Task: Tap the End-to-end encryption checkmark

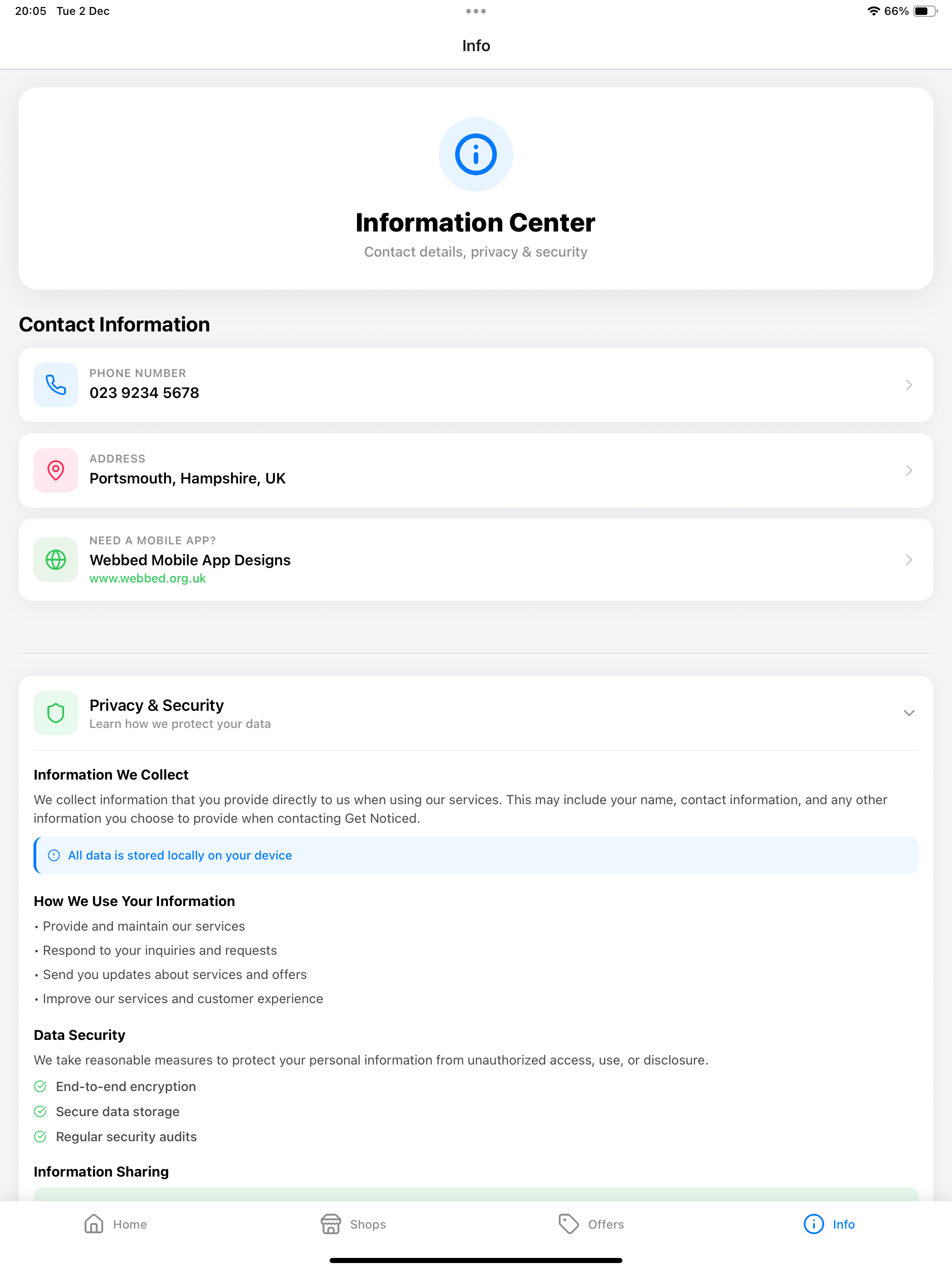Action: 40,1086
